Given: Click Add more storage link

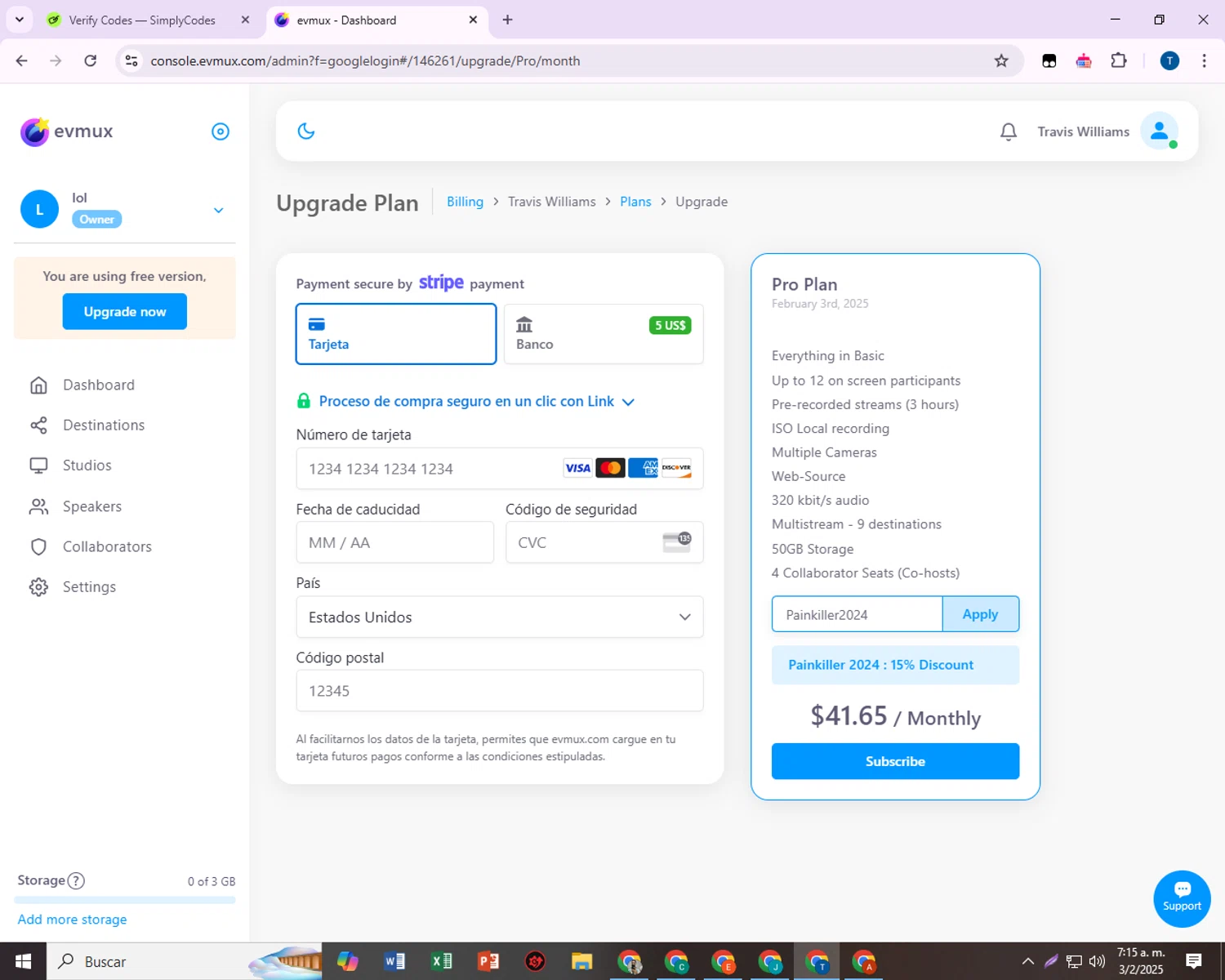Looking at the screenshot, I should [x=72, y=919].
